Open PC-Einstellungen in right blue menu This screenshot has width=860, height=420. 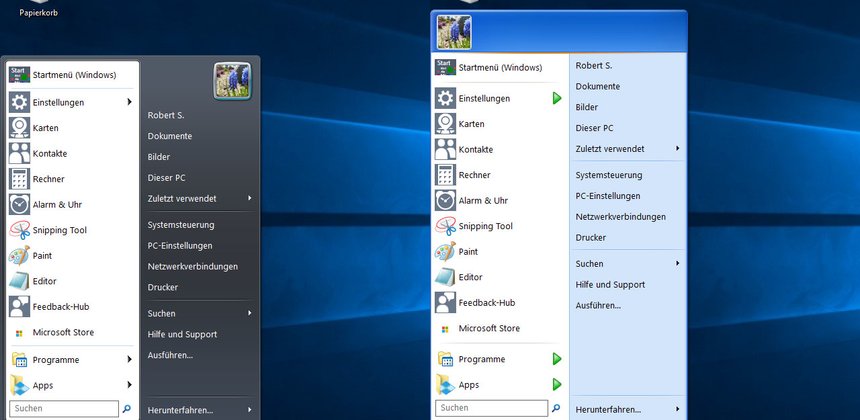coord(608,196)
